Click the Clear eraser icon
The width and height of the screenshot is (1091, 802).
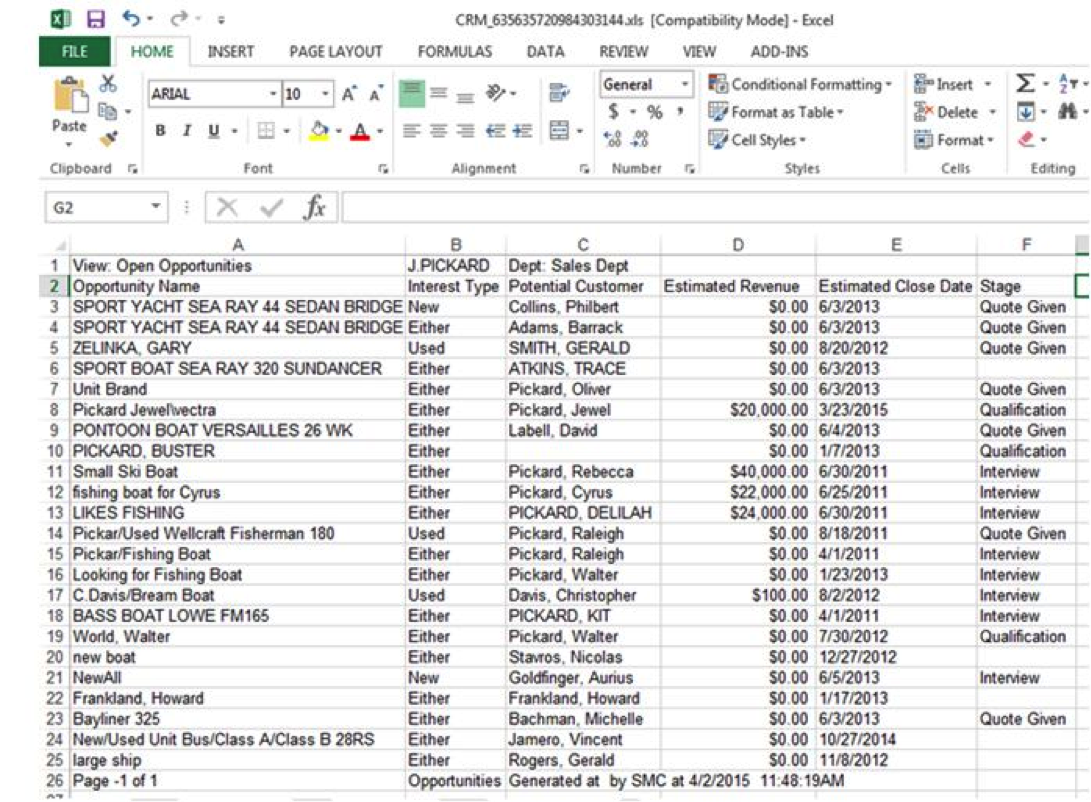pyautogui.click(x=1026, y=140)
